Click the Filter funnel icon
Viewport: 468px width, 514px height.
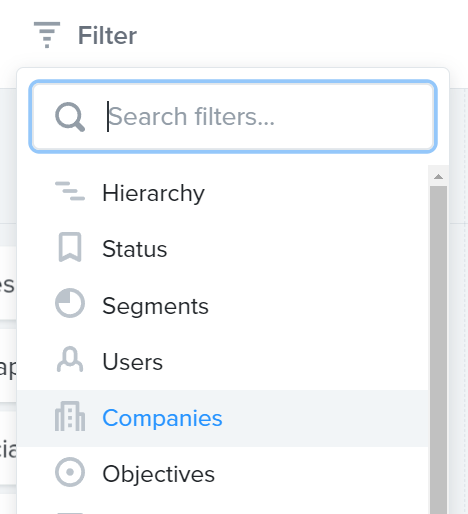click(x=47, y=35)
